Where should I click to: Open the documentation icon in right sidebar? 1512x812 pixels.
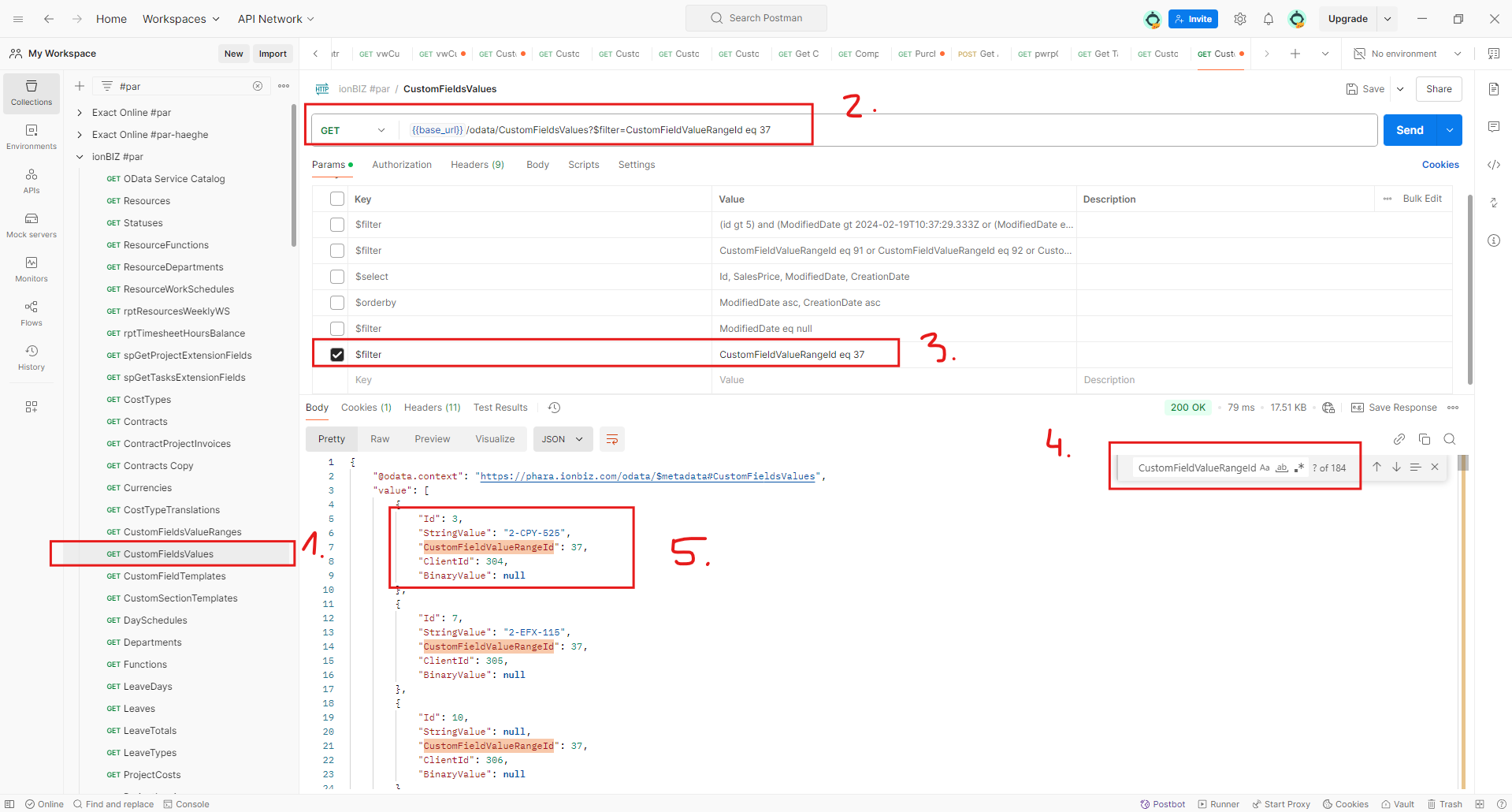click(x=1494, y=89)
